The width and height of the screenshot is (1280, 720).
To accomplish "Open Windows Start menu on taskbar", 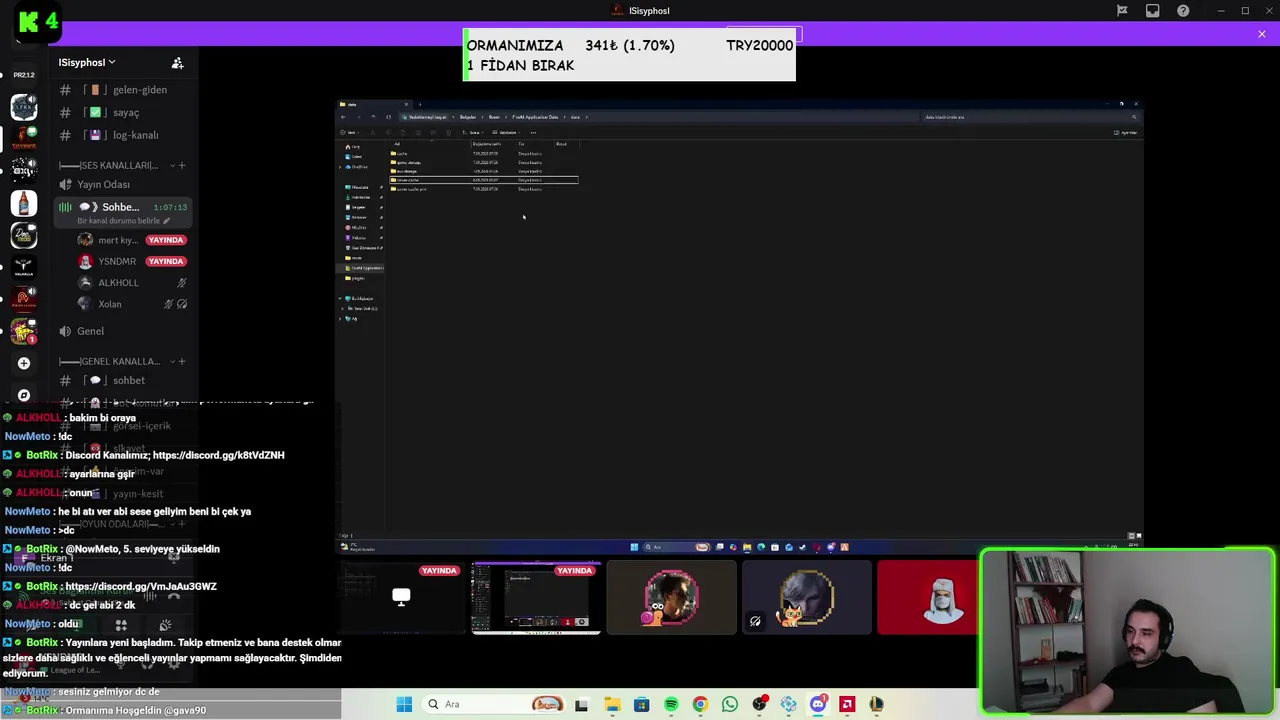I will (404, 704).
